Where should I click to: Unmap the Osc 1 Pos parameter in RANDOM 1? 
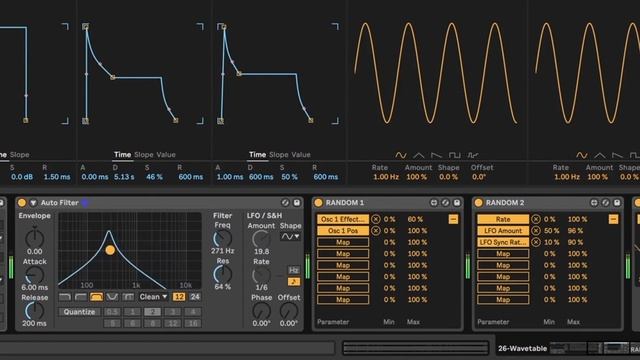tap(376, 231)
